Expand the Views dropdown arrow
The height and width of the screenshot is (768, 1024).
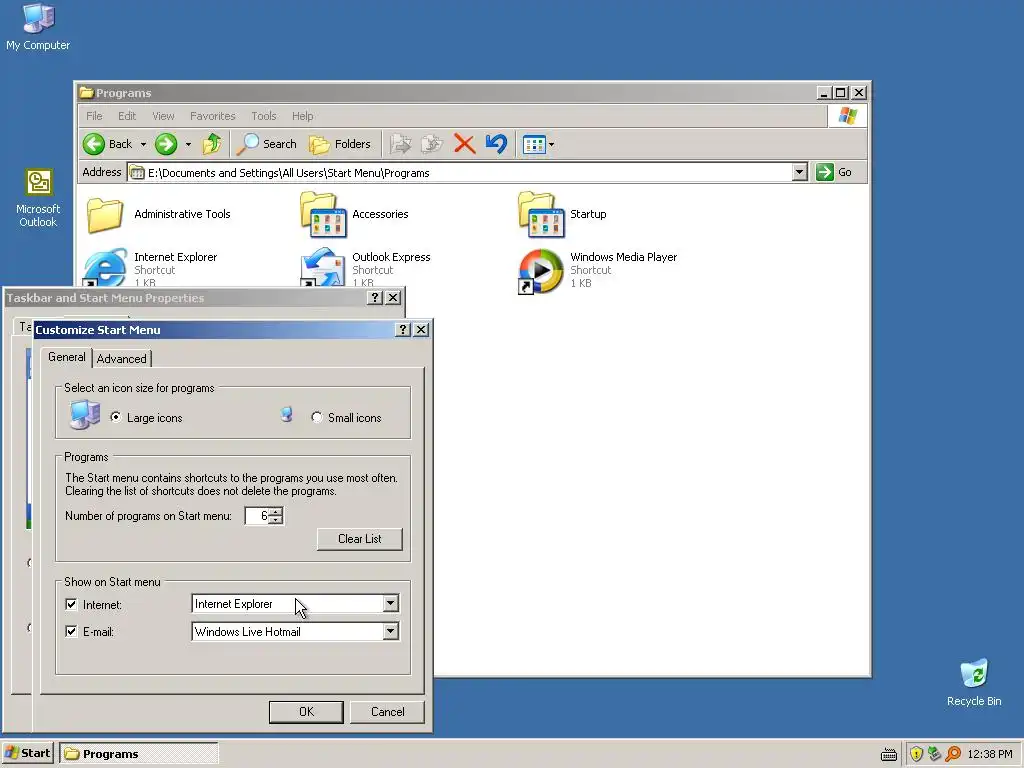(x=552, y=144)
